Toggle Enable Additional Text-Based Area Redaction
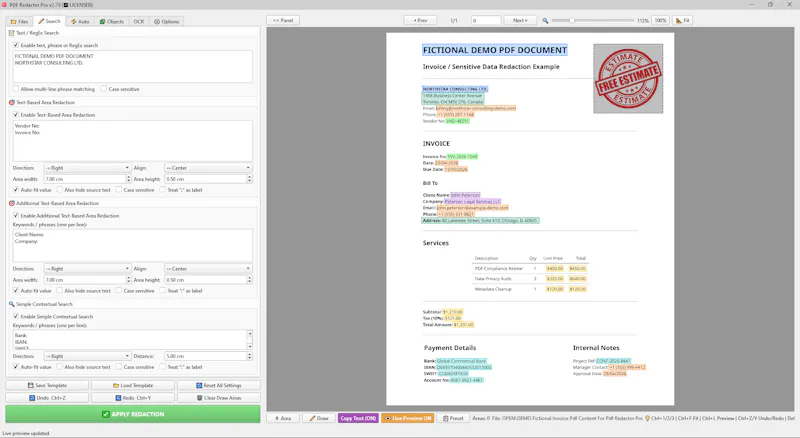800x438 pixels. (x=16, y=215)
